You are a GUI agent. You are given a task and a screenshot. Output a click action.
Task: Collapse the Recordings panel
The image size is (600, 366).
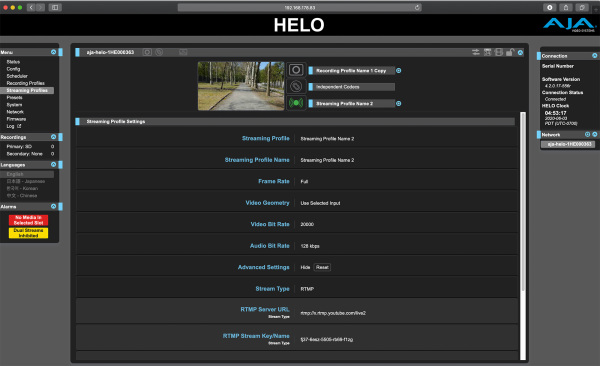(x=54, y=137)
